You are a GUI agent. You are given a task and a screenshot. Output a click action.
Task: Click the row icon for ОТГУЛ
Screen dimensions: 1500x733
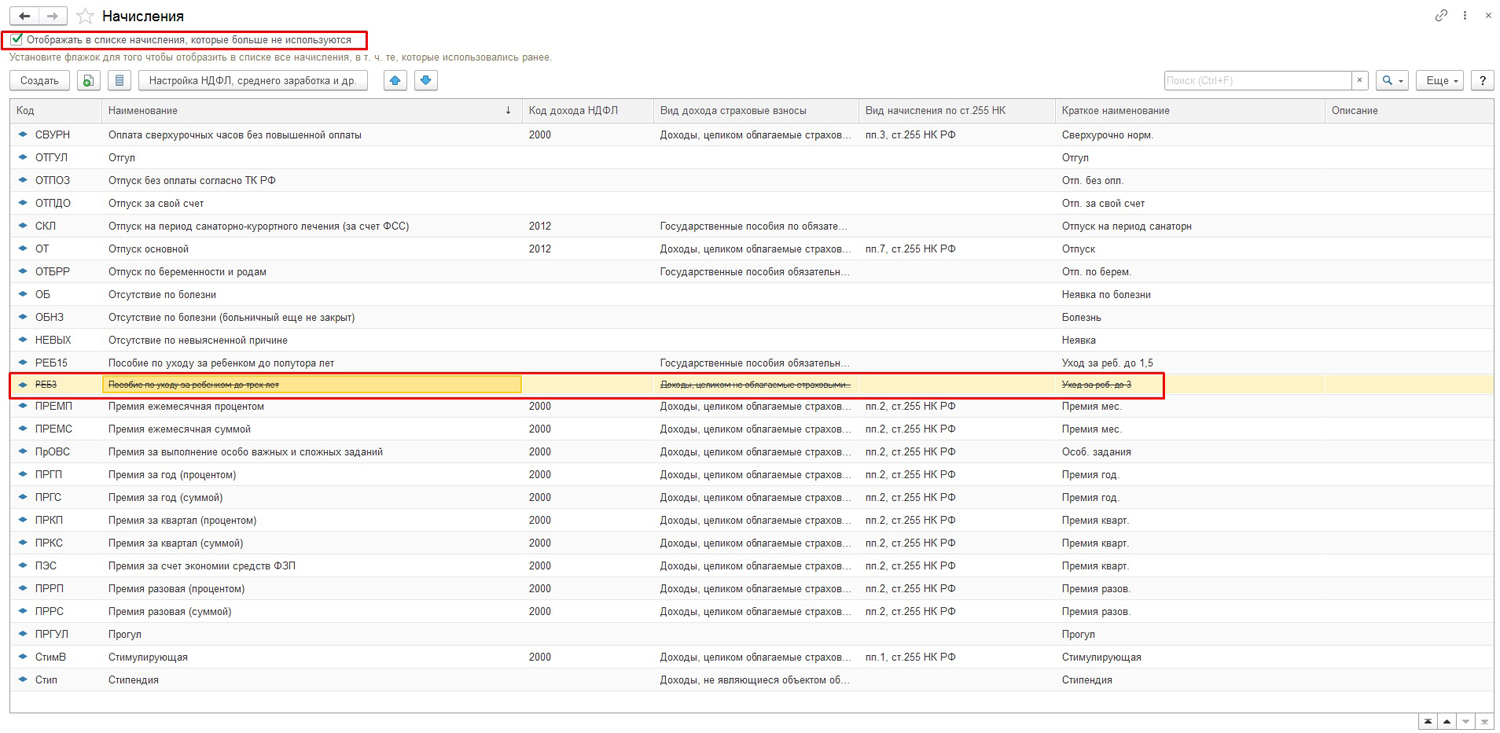coord(23,157)
